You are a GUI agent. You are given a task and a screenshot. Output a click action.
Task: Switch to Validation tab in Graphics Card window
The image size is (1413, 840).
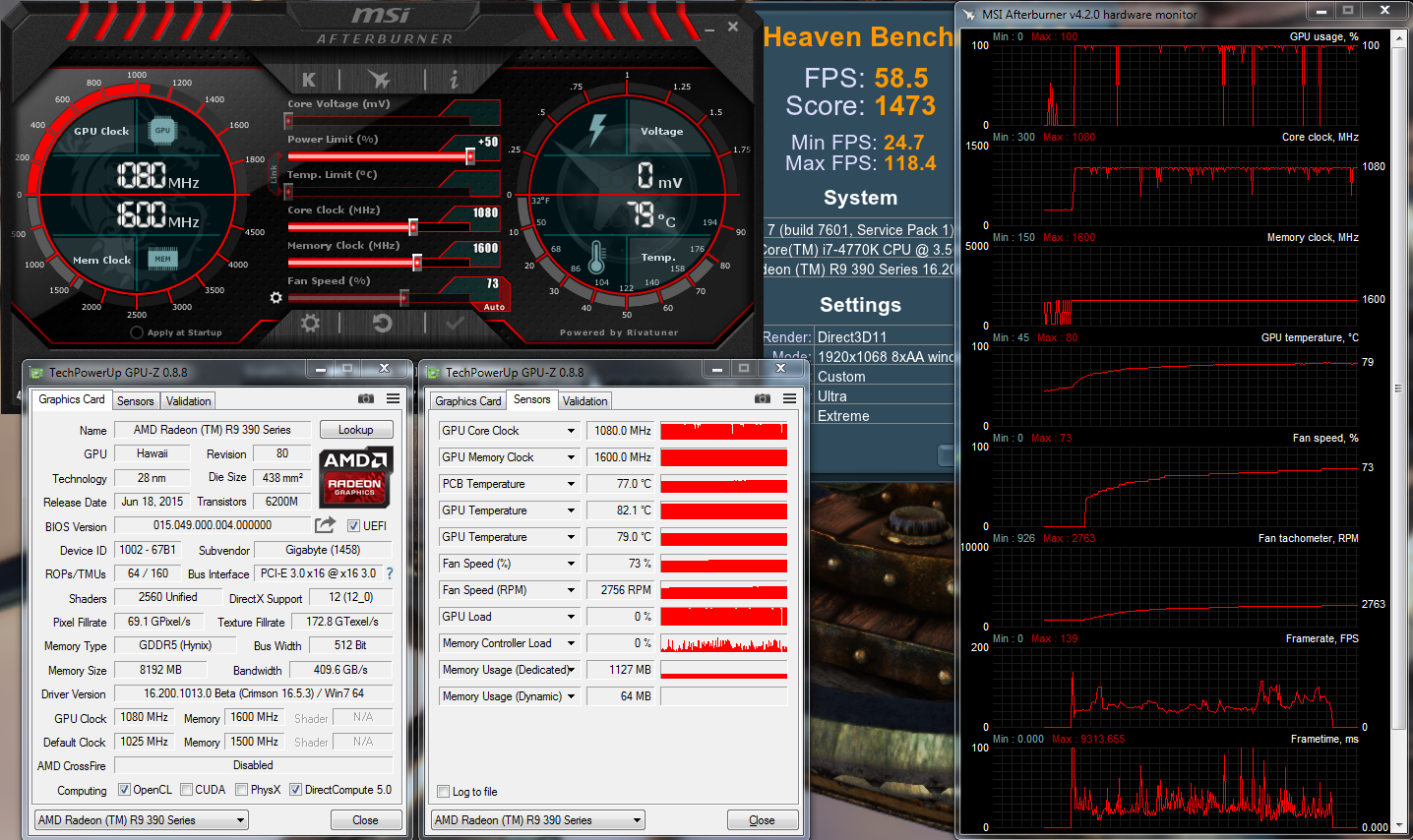(x=188, y=401)
